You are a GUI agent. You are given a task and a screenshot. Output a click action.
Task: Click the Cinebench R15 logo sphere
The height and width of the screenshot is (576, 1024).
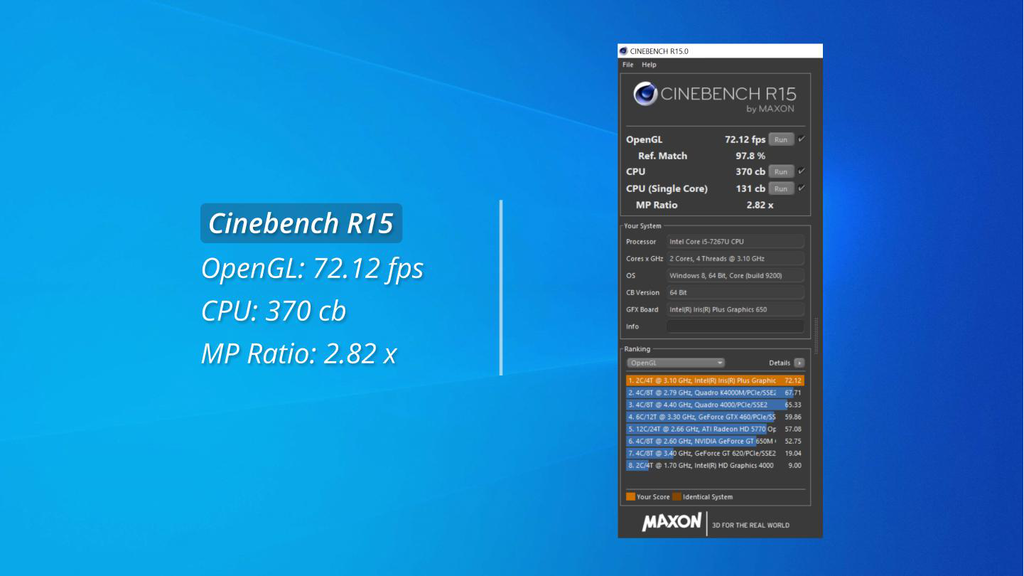click(x=645, y=94)
